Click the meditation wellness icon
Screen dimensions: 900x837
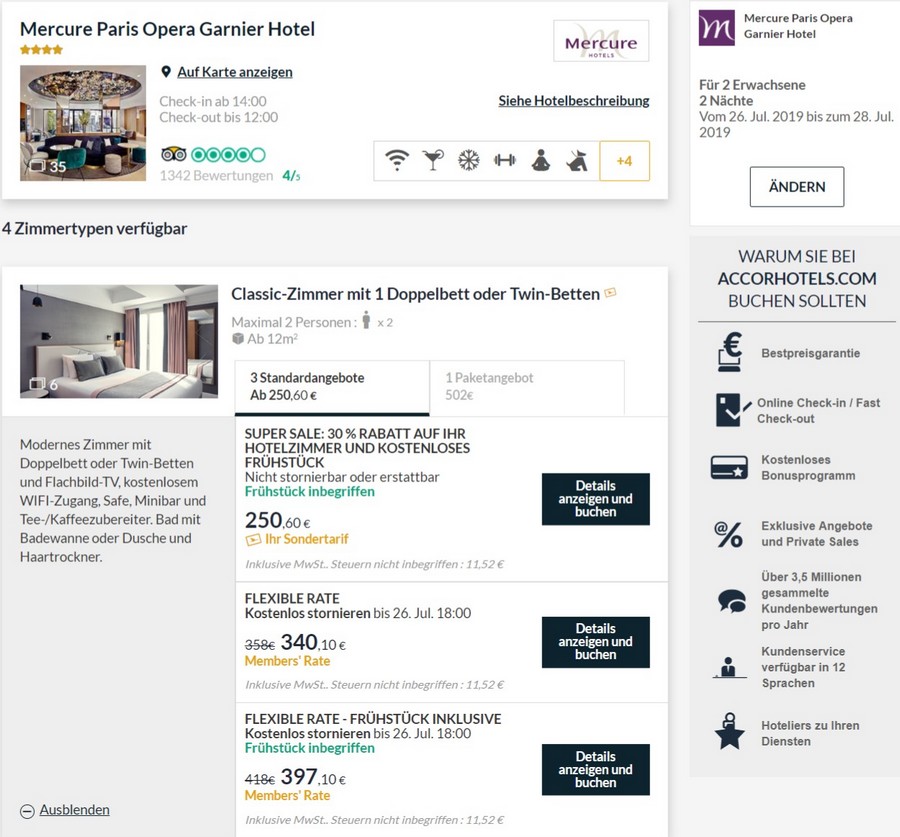tap(540, 160)
